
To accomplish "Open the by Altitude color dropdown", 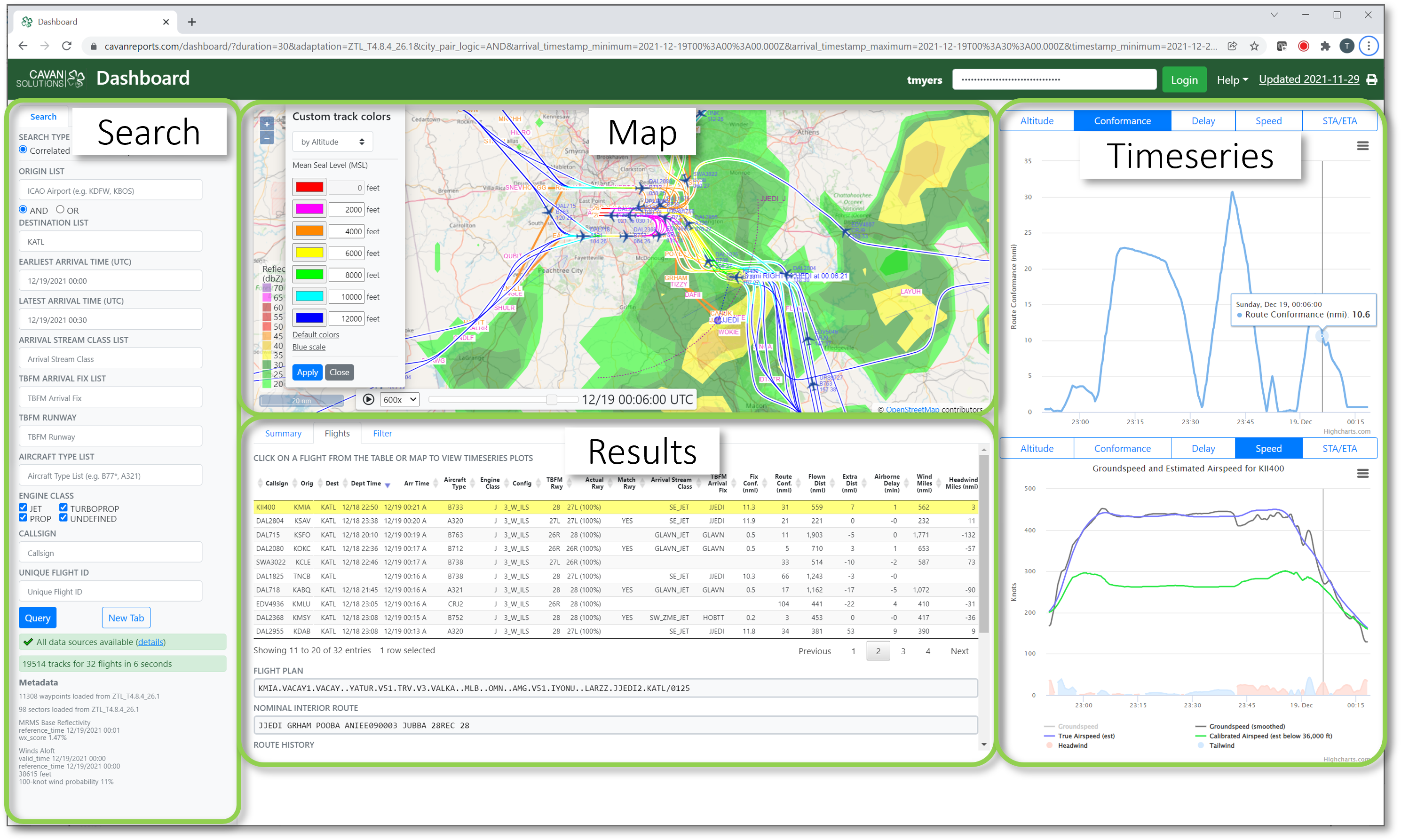I will (332, 142).
